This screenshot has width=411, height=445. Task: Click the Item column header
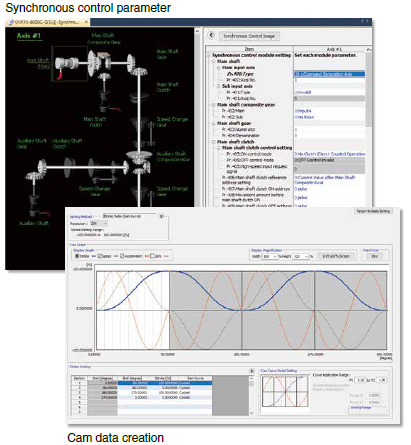click(250, 49)
